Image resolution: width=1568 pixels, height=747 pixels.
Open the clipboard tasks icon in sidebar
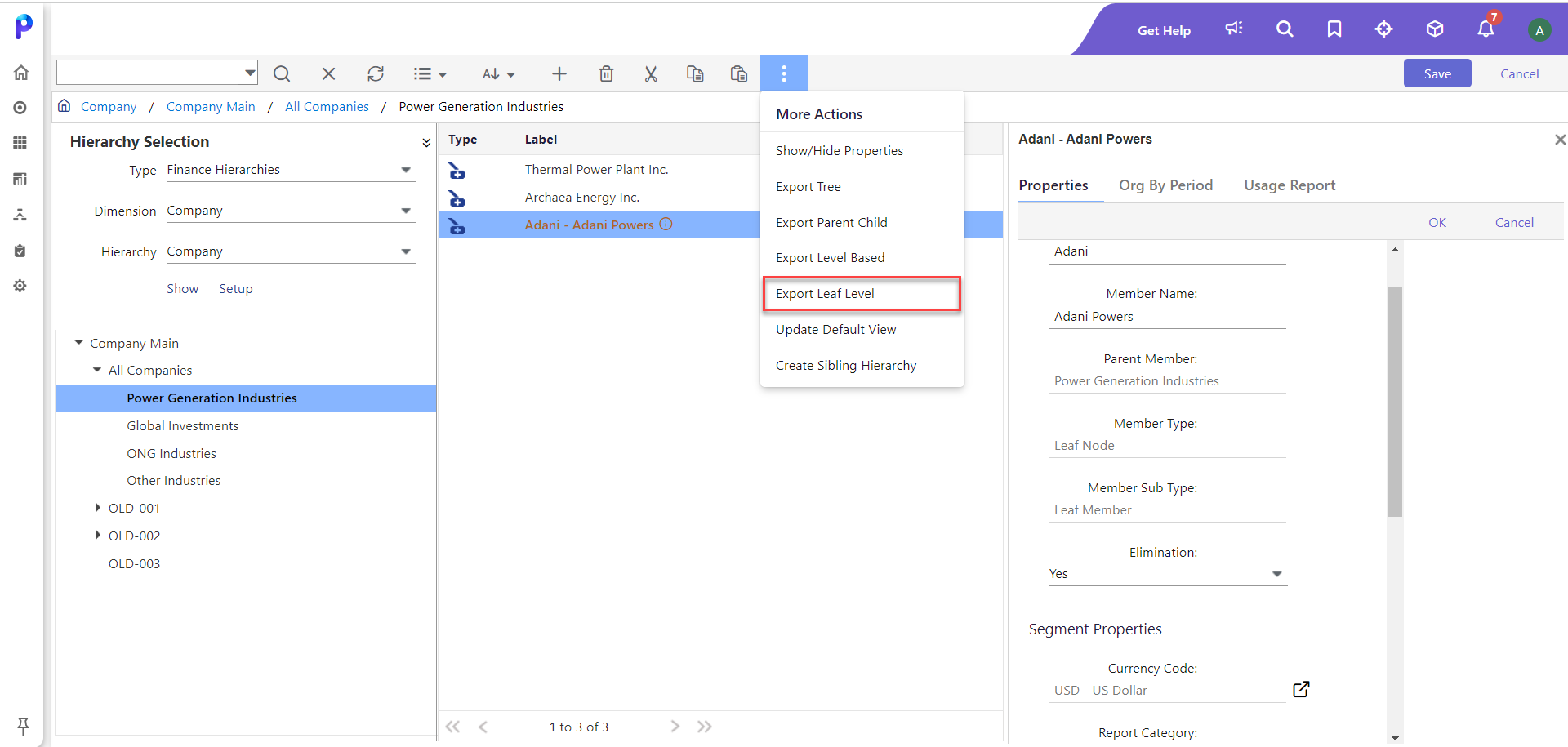tap(20, 251)
